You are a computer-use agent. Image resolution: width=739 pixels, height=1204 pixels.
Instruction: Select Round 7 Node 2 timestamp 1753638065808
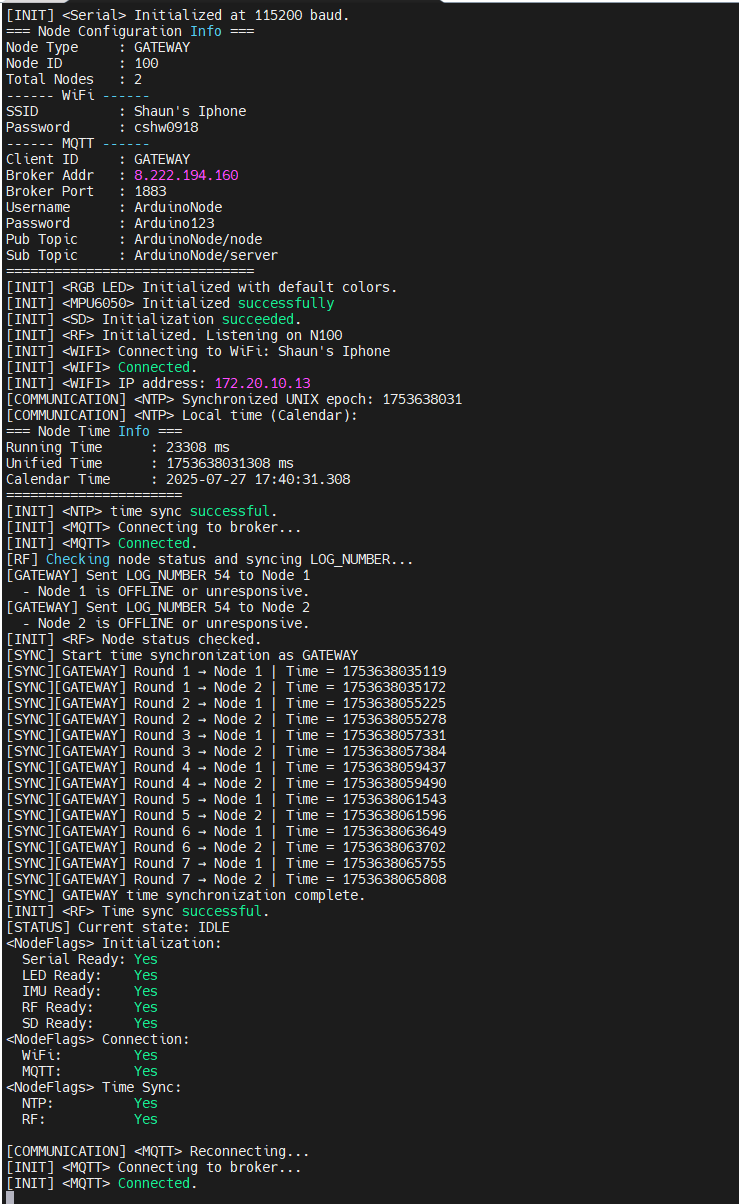(x=394, y=879)
